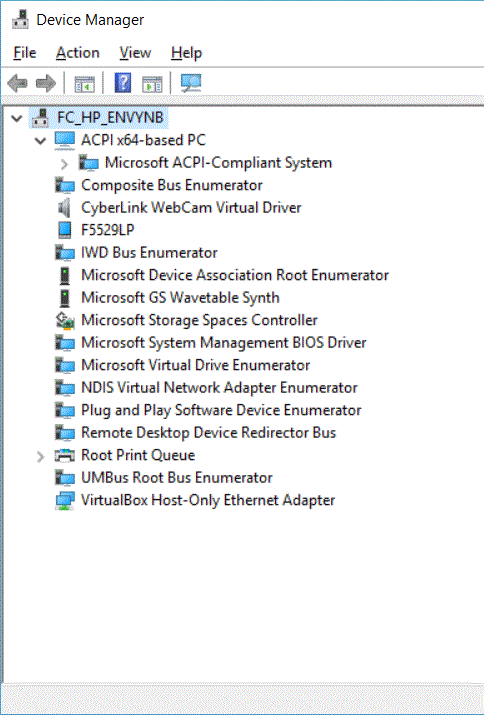The height and width of the screenshot is (715, 484).
Task: Click the ACPI x64-based PC monitor icon
Action: point(65,140)
